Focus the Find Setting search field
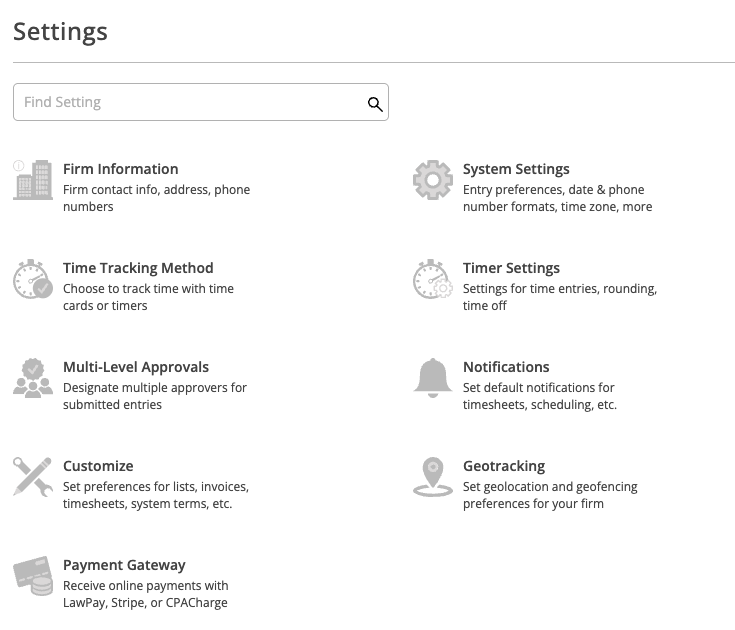Image resolution: width=735 pixels, height=630 pixels. [x=201, y=102]
